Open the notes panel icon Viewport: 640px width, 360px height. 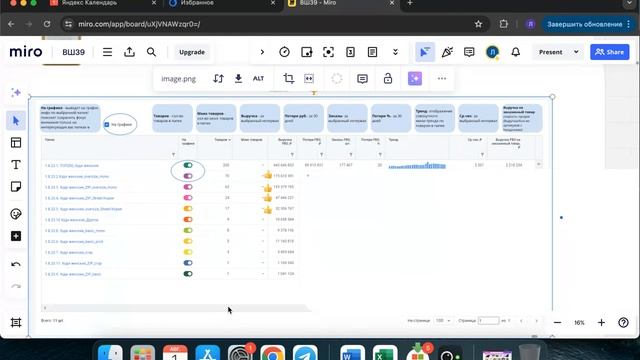(372, 52)
